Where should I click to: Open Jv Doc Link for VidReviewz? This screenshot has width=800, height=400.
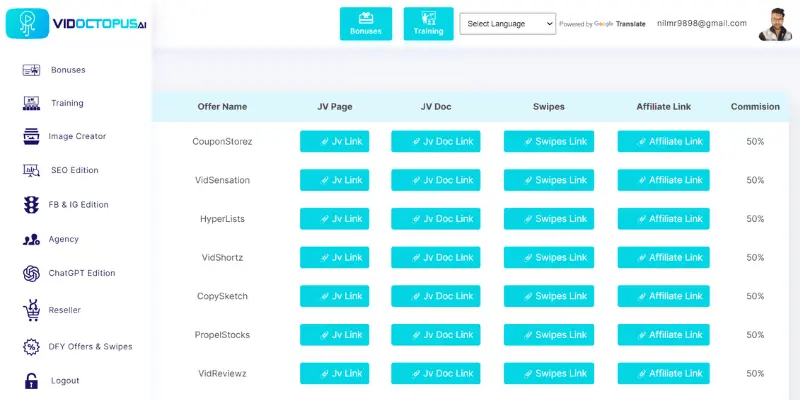(x=436, y=373)
